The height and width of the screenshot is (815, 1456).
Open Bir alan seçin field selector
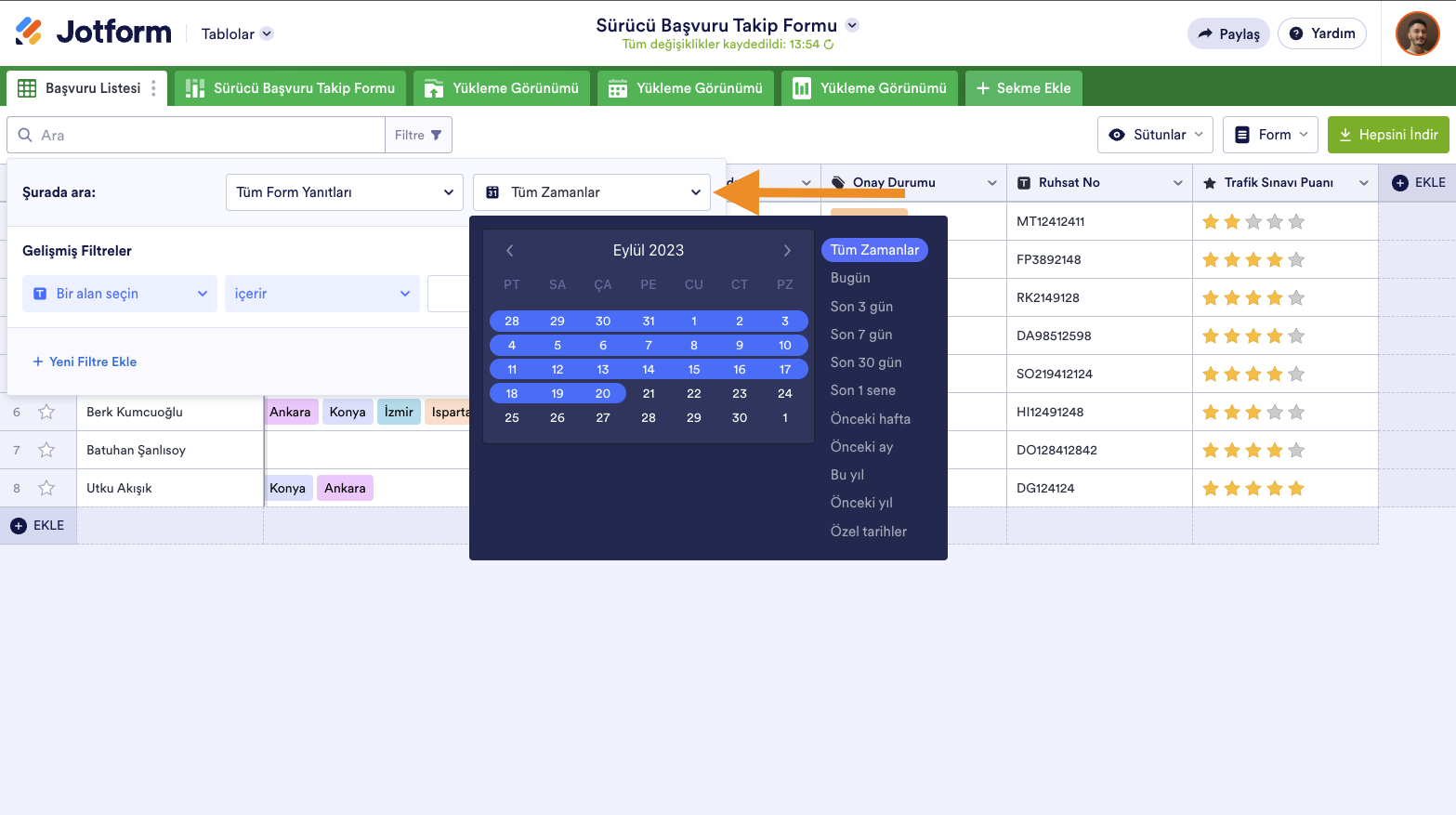point(120,294)
